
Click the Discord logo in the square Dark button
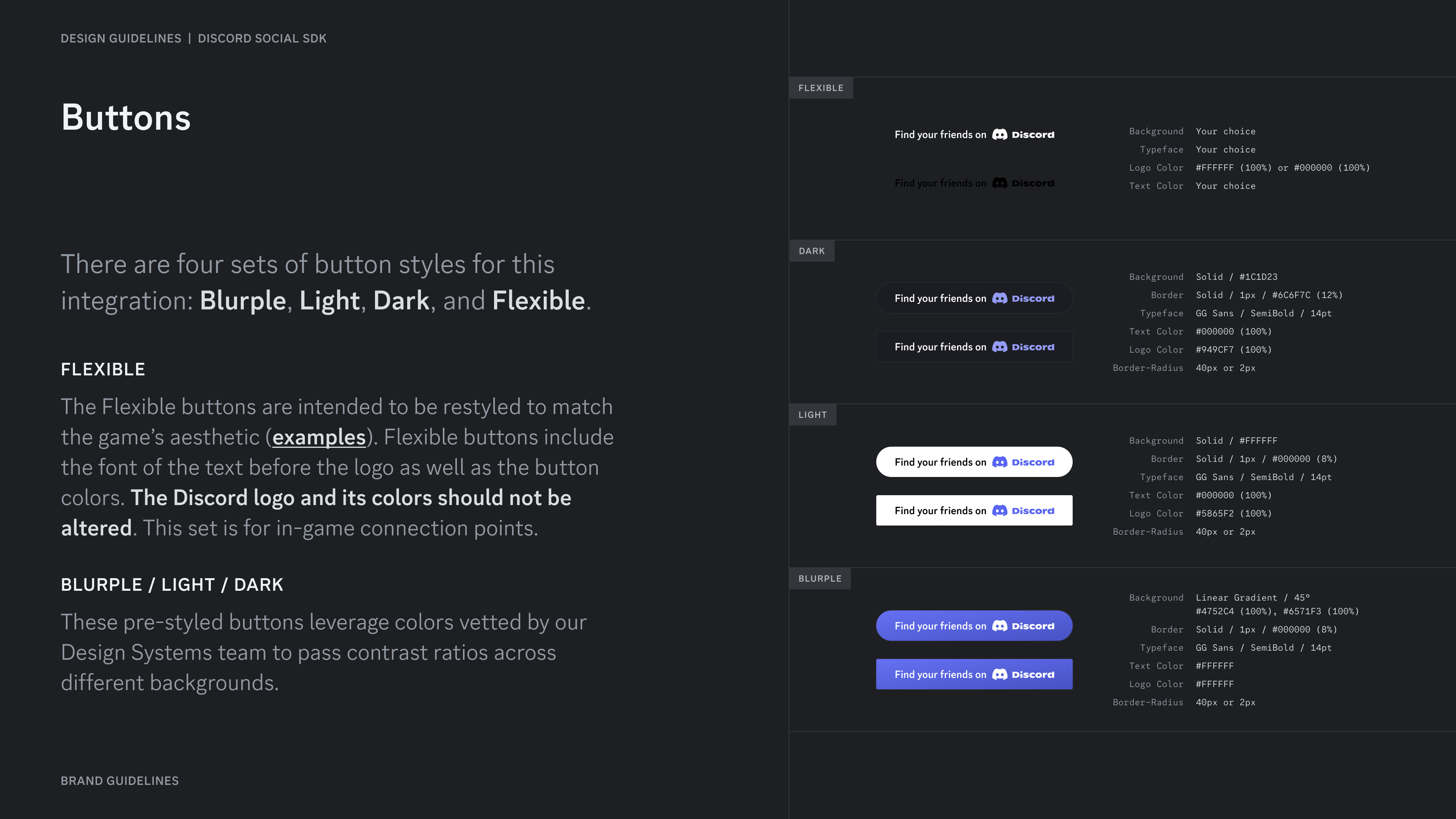[1023, 347]
